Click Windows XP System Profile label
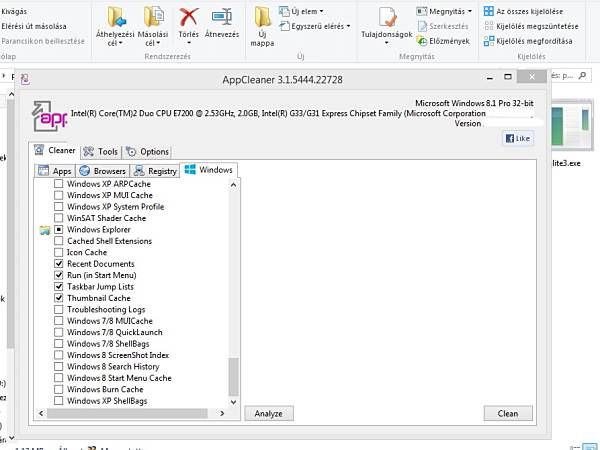This screenshot has height=450, width=600. coord(116,207)
